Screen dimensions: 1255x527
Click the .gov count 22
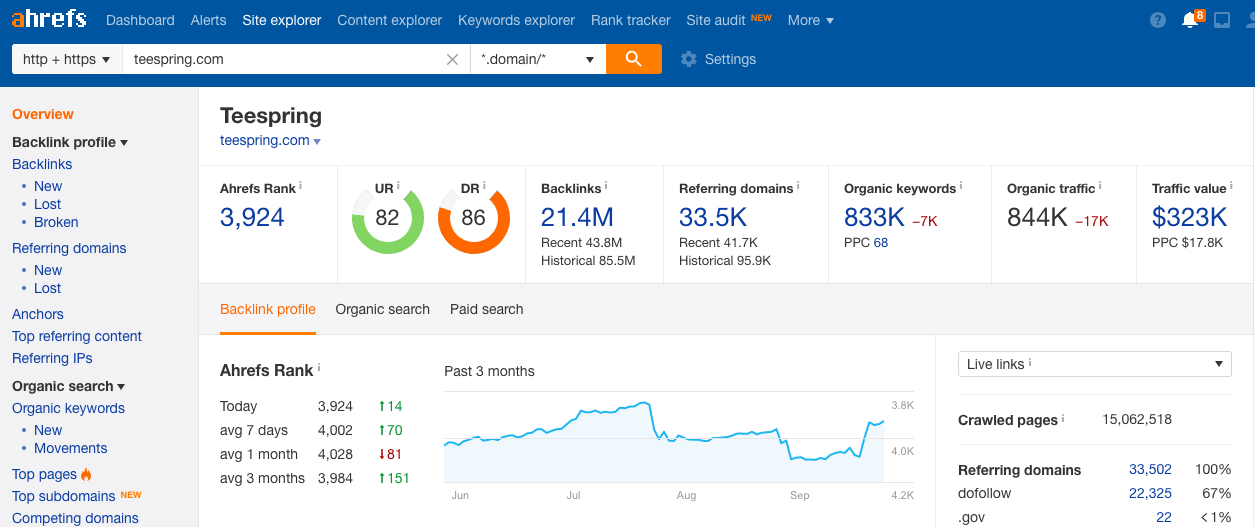point(1164,517)
